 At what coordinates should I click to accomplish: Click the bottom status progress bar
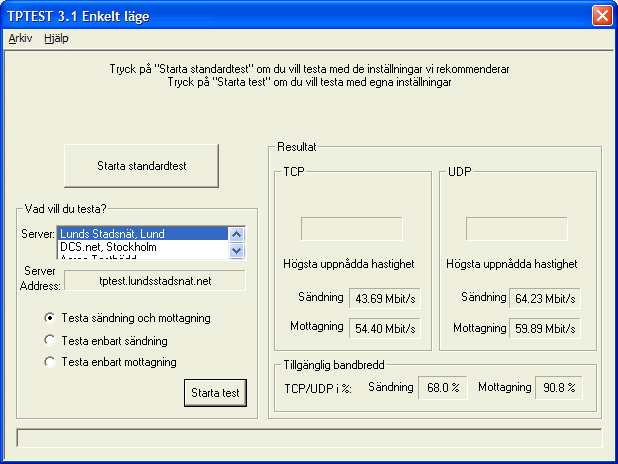[309, 438]
